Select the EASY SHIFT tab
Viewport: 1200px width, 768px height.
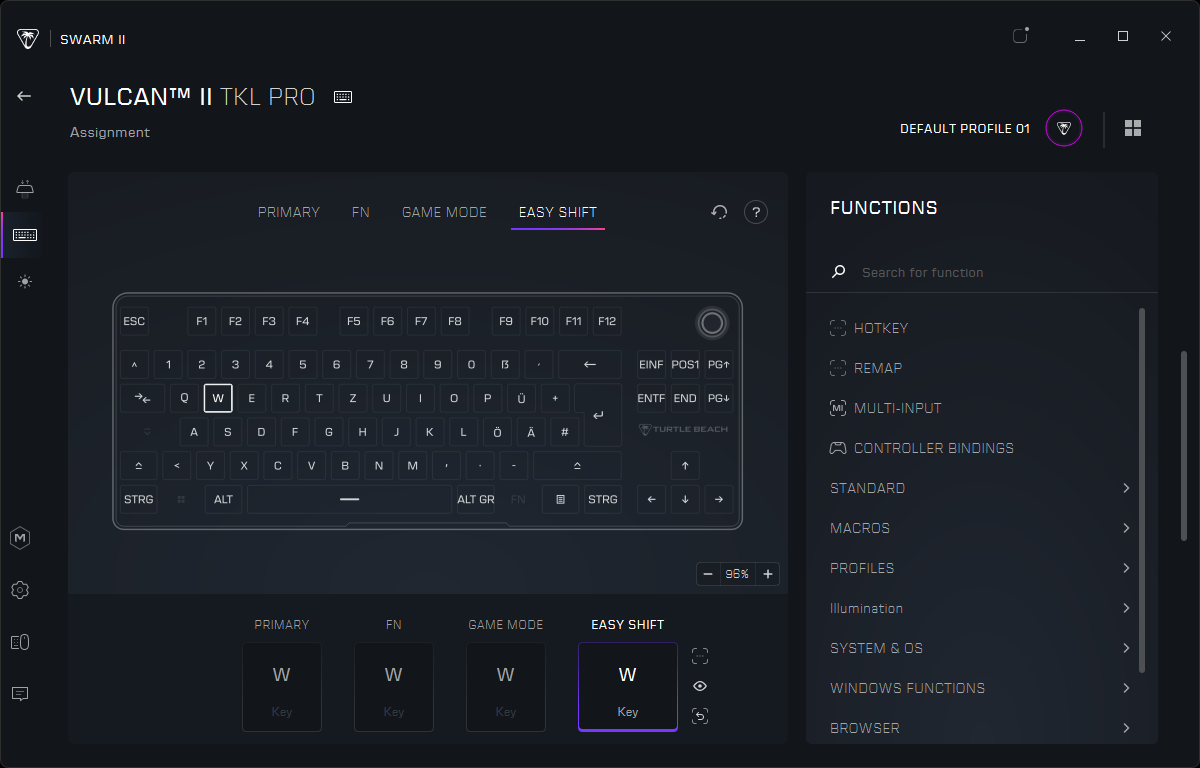558,212
